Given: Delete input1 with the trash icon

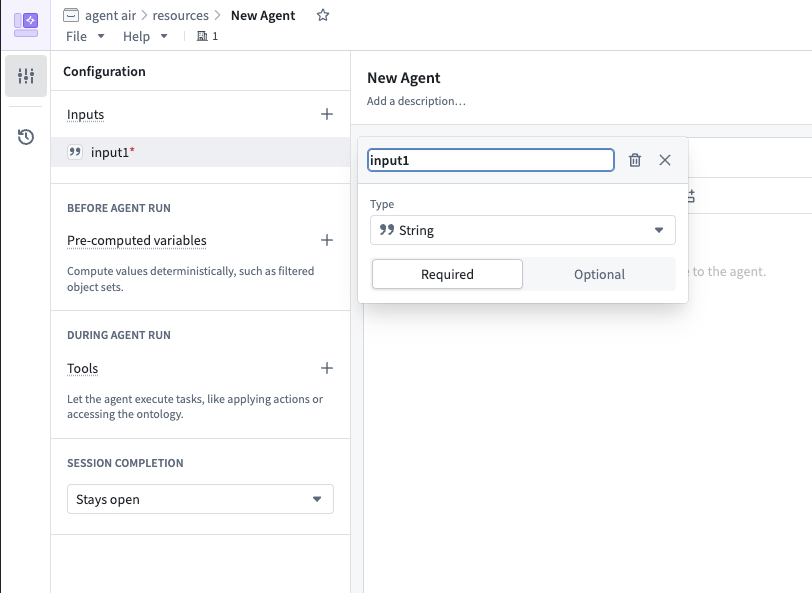Looking at the screenshot, I should pos(635,160).
